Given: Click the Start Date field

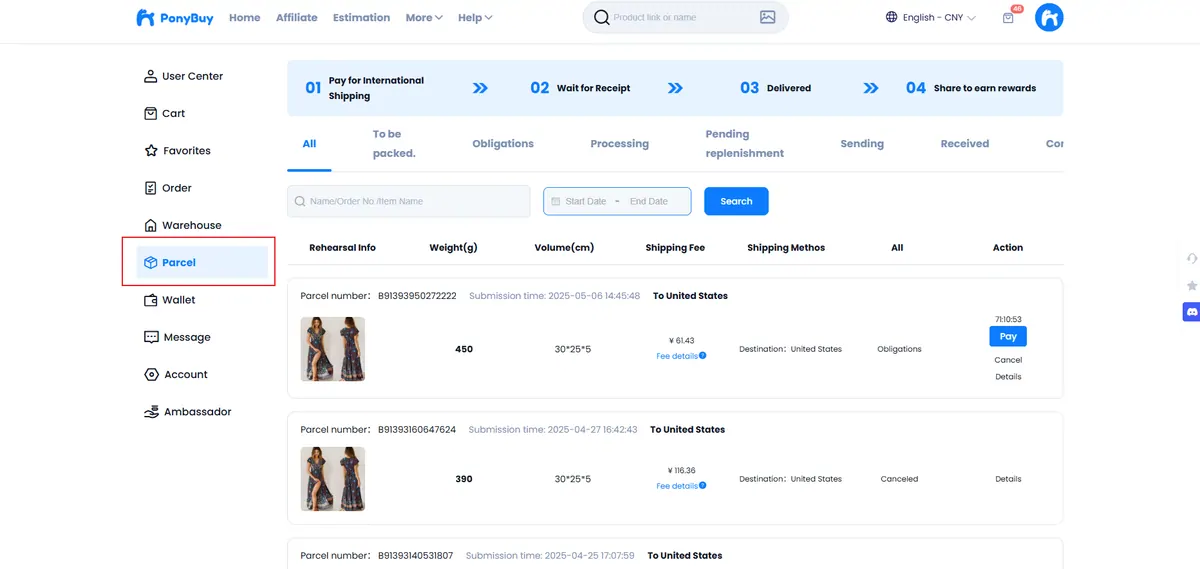Looking at the screenshot, I should 586,201.
